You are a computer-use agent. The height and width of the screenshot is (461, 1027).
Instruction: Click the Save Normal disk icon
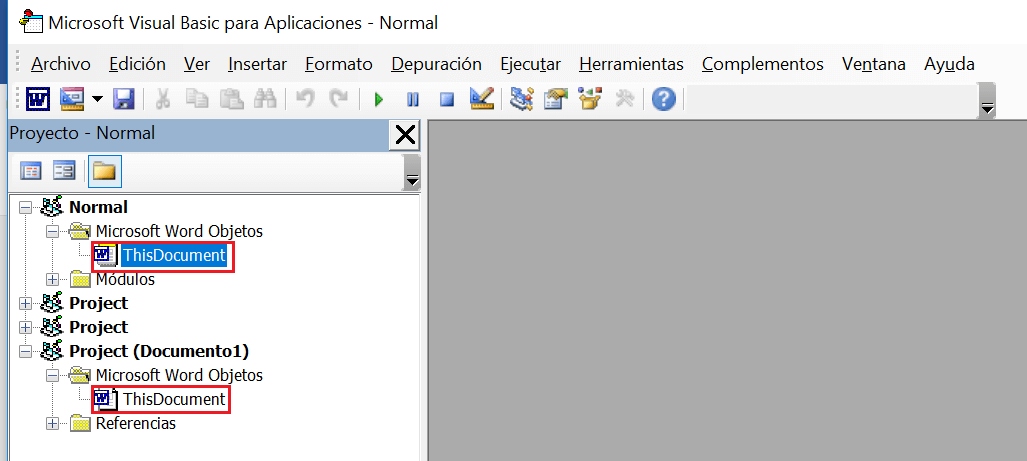pyautogui.click(x=123, y=99)
